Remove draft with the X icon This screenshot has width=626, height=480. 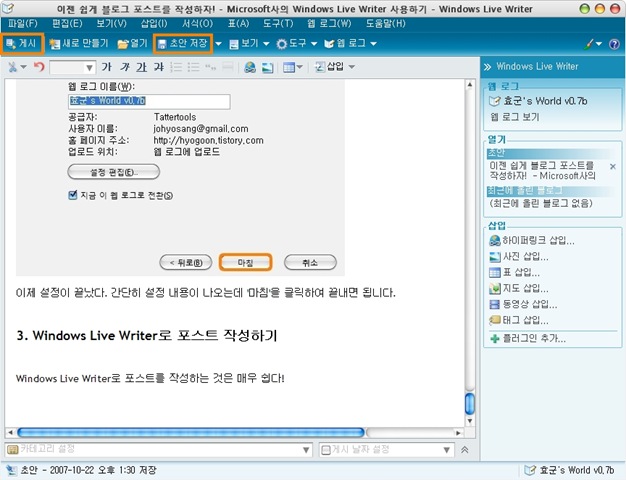point(613,167)
